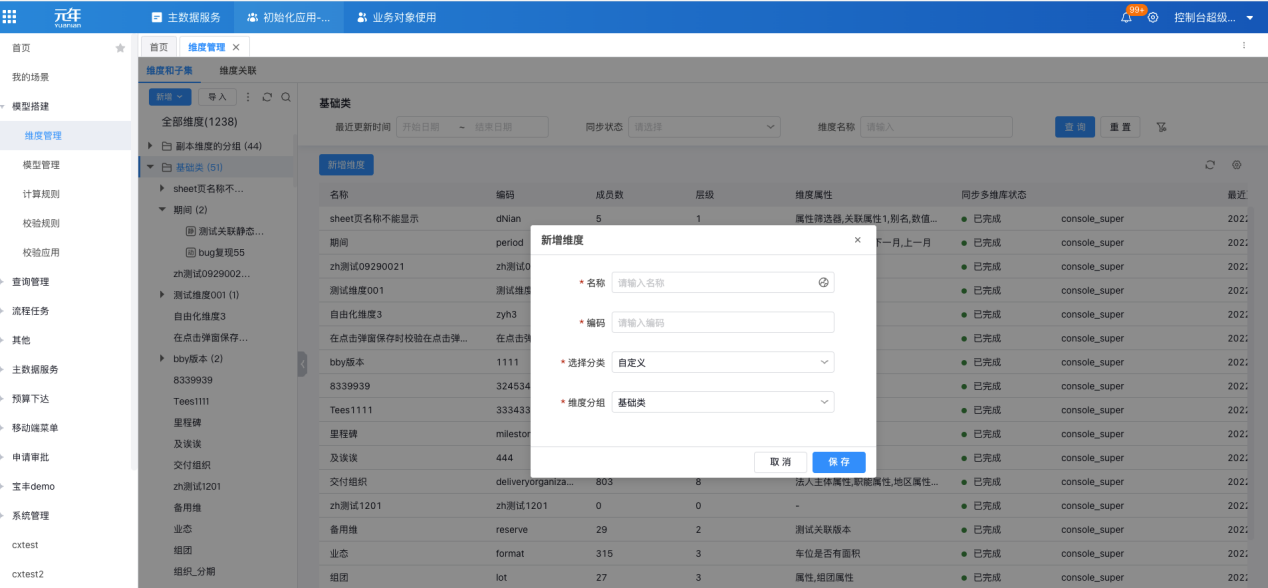Screen dimensions: 1268x588
Task: Switch to the 维度关联 tab
Action: pyautogui.click(x=237, y=71)
